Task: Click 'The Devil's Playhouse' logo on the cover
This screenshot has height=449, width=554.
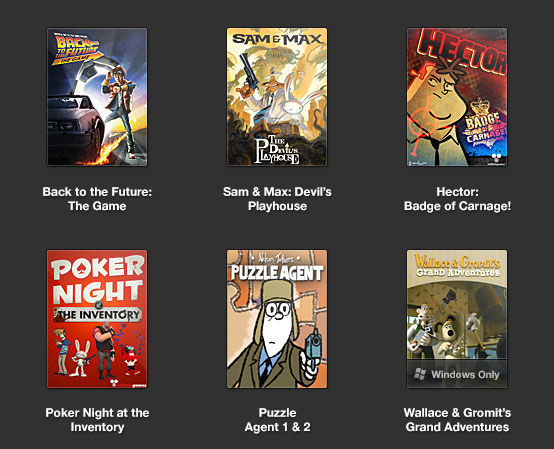Action: (x=277, y=149)
